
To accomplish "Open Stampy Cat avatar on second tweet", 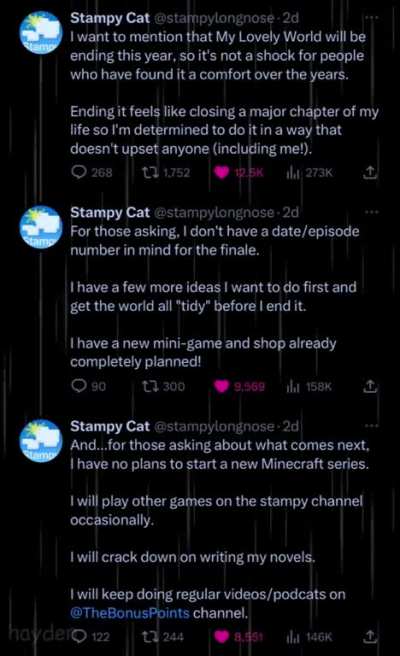I will [x=41, y=227].
